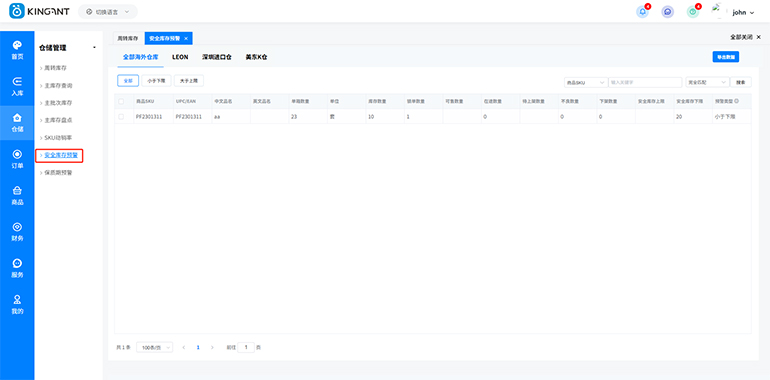
Task: Expand the 商品SKU search field dropdown
Action: pos(586,82)
